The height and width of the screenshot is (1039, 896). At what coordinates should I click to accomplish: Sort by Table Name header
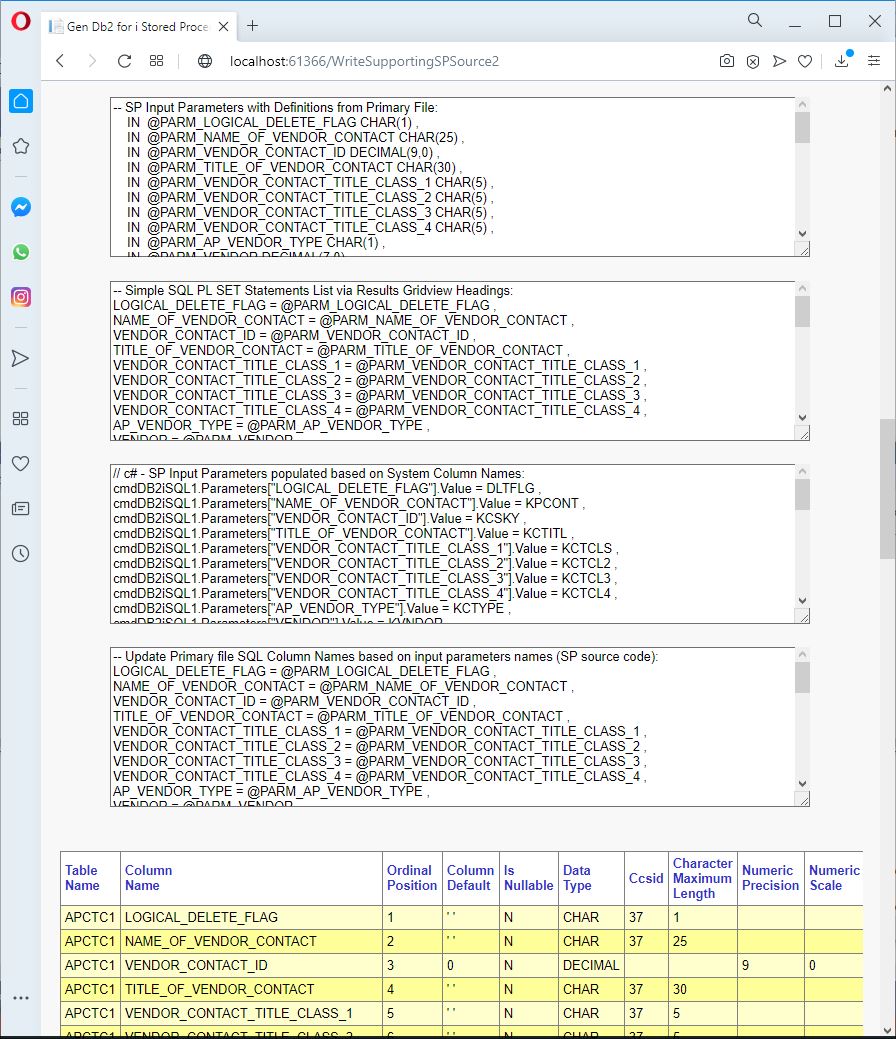point(82,878)
